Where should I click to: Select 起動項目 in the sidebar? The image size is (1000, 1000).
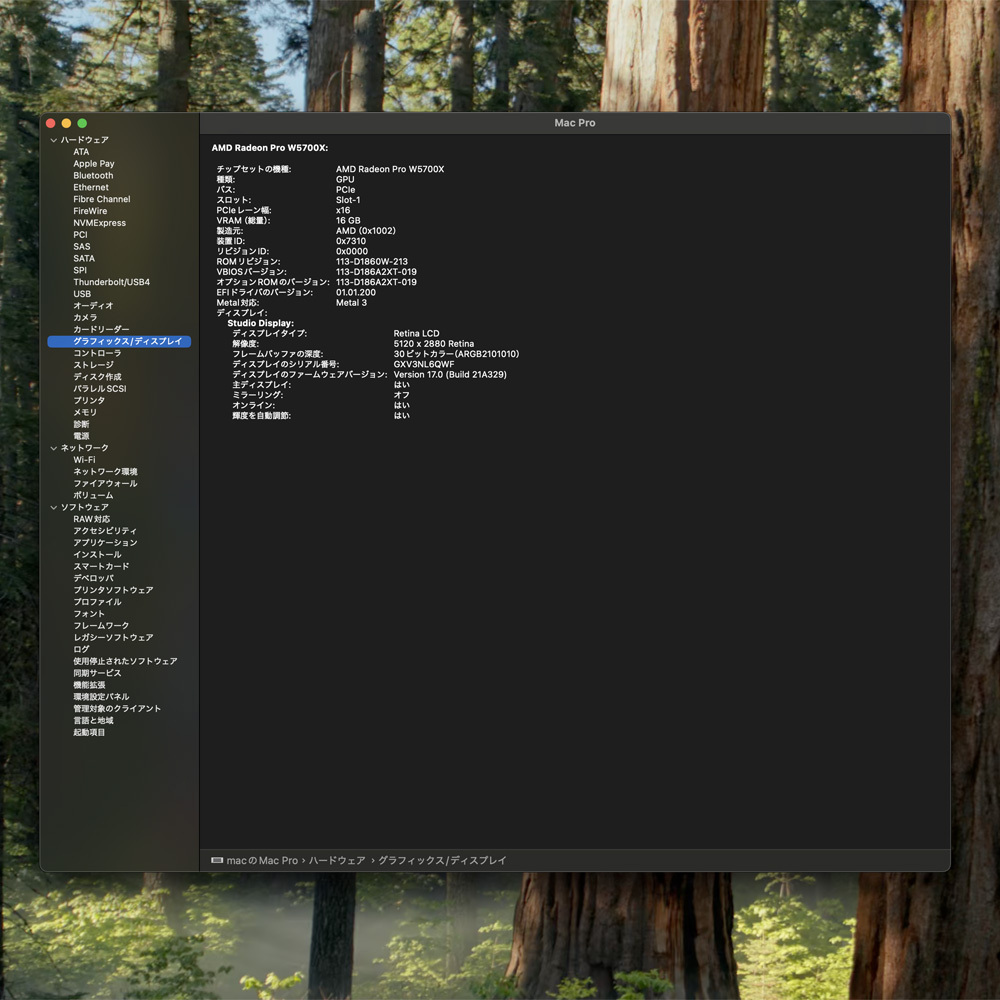coord(89,733)
